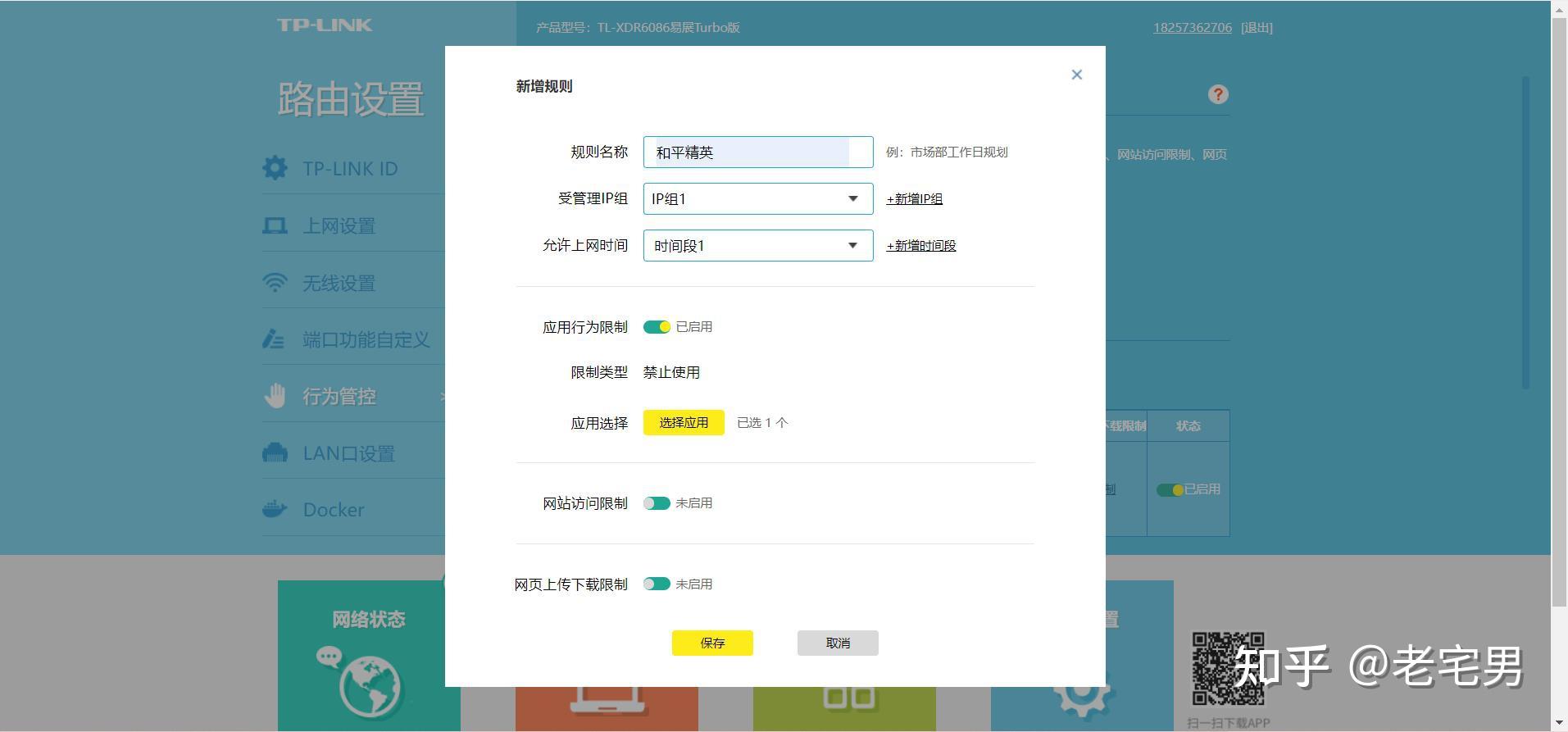Click the 行为管控 hand icon
The image size is (1568, 732).
[275, 396]
